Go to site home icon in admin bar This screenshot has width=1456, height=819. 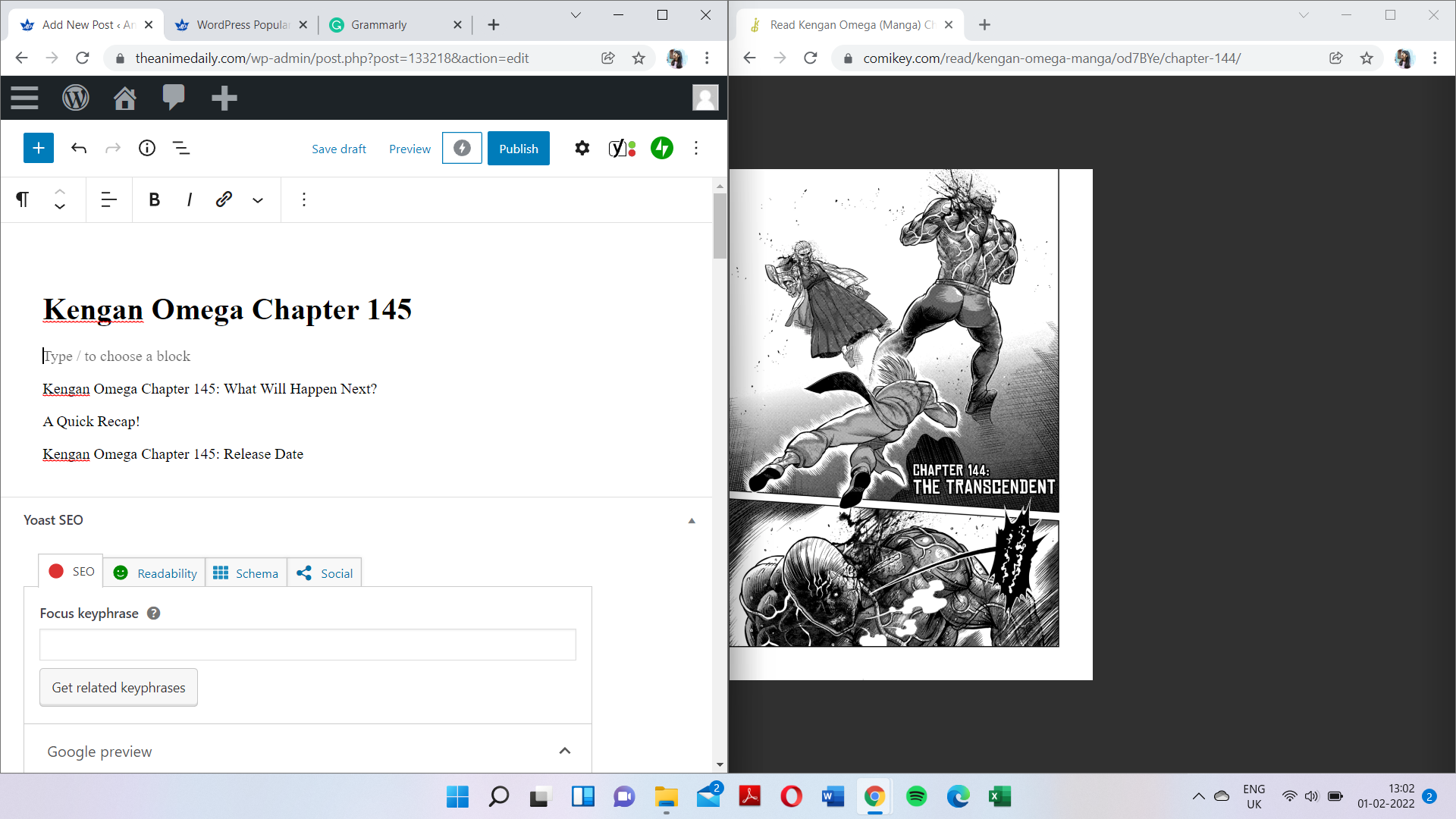[x=125, y=98]
